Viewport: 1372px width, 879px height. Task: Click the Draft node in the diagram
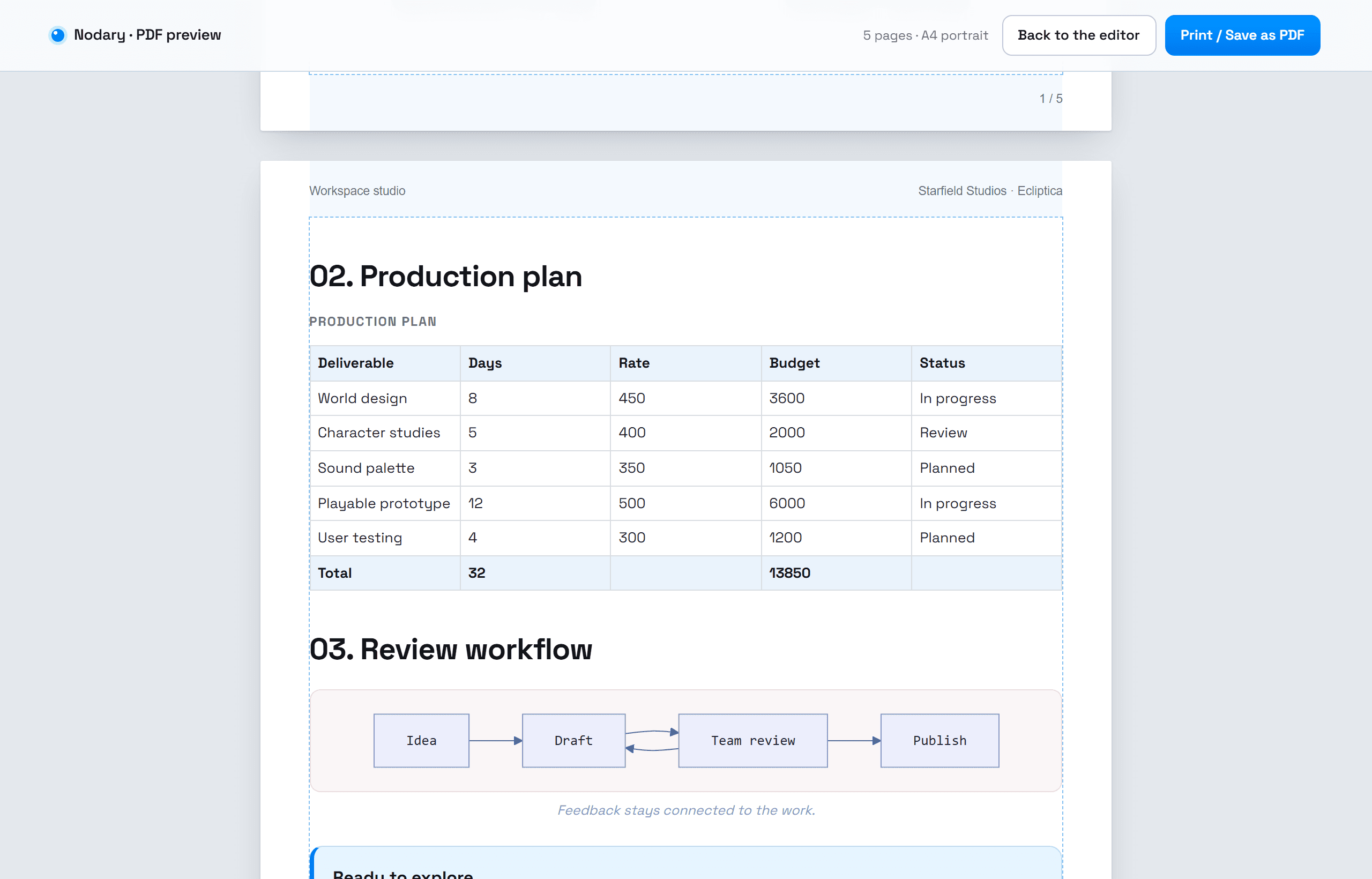point(573,741)
